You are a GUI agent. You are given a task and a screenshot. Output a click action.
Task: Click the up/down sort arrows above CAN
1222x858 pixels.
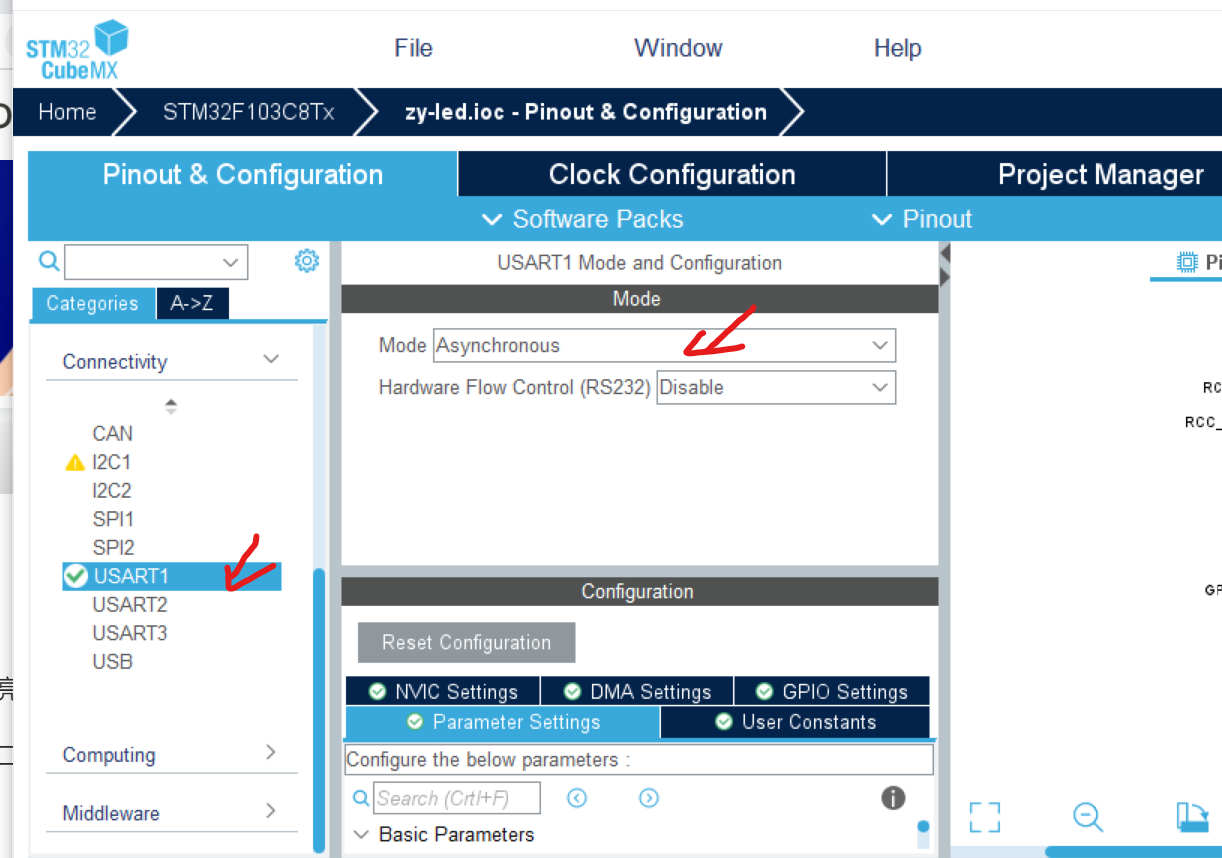click(x=171, y=406)
